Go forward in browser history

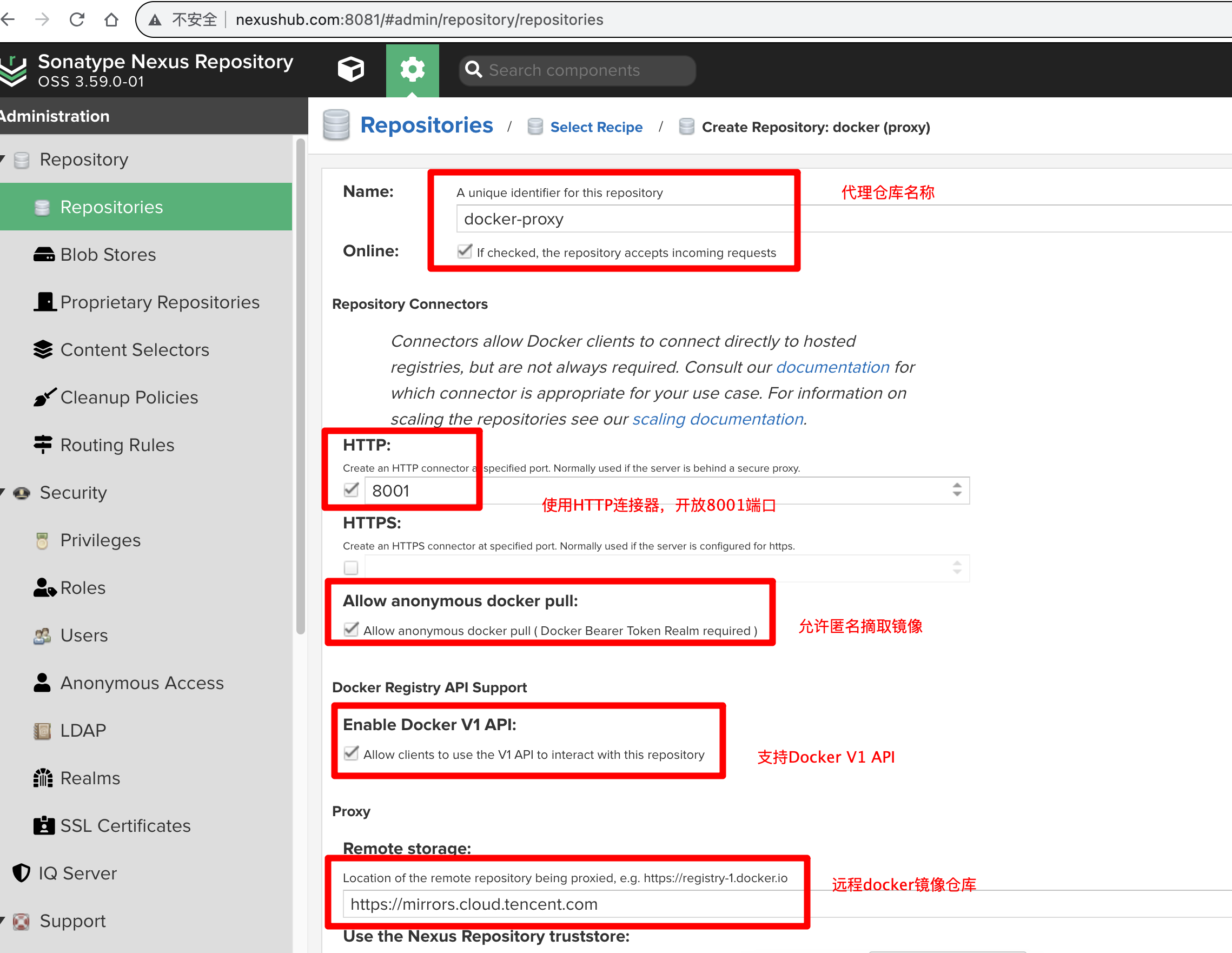click(42, 20)
